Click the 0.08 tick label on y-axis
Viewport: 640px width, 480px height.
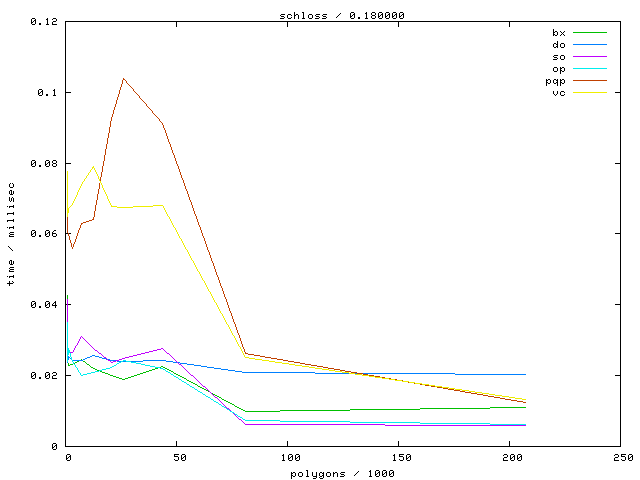pos(42,163)
